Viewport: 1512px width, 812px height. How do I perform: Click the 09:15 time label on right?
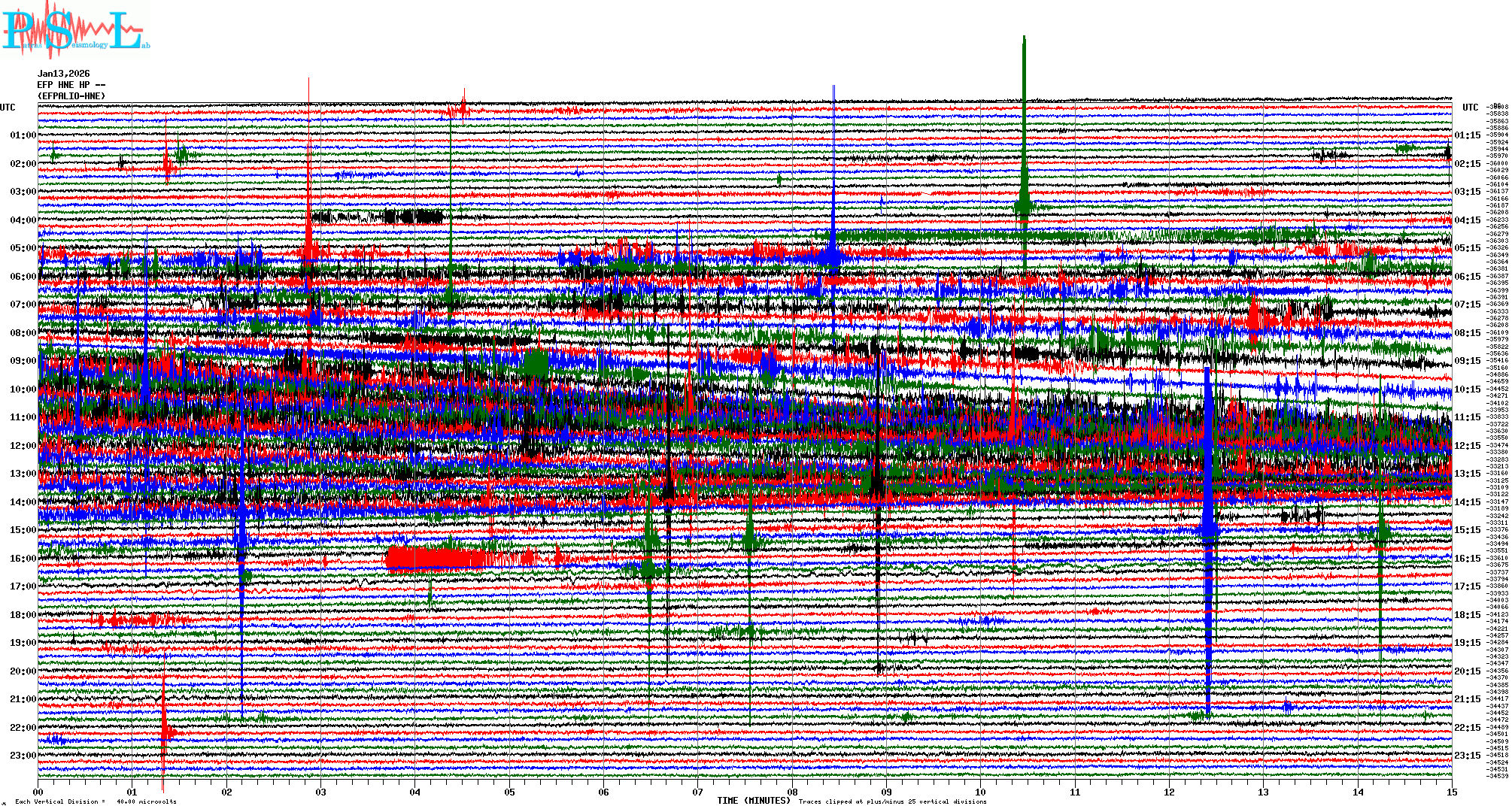(1468, 361)
